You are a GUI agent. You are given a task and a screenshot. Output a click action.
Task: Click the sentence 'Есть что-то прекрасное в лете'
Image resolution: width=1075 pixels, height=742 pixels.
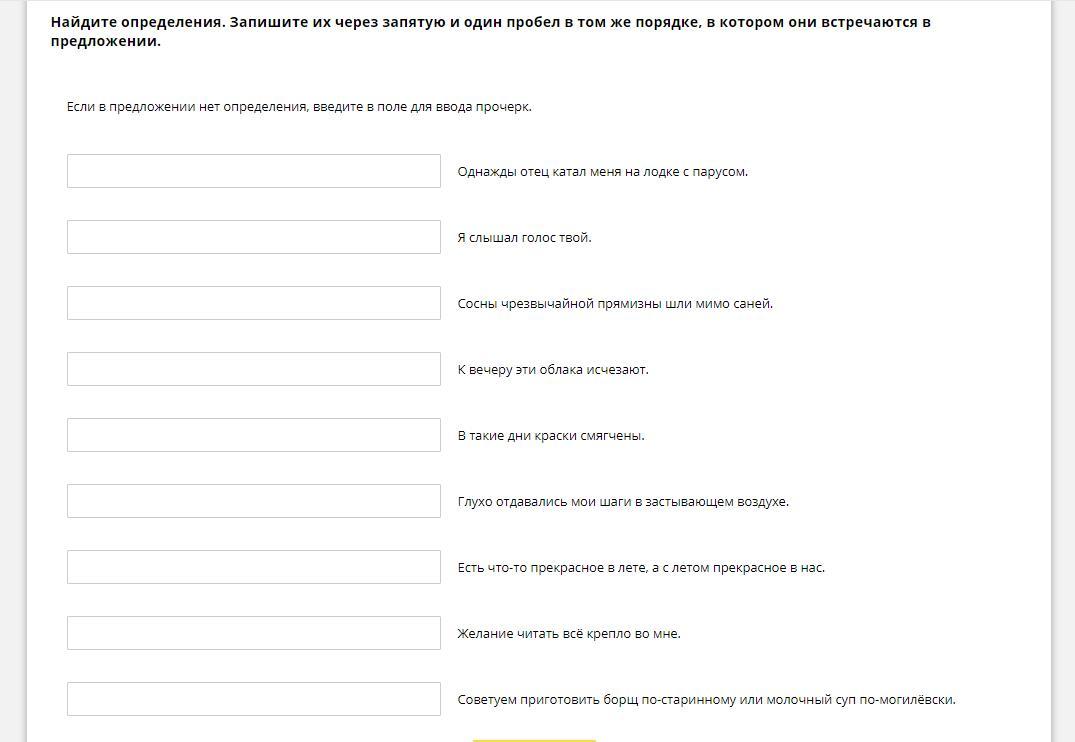(641, 568)
